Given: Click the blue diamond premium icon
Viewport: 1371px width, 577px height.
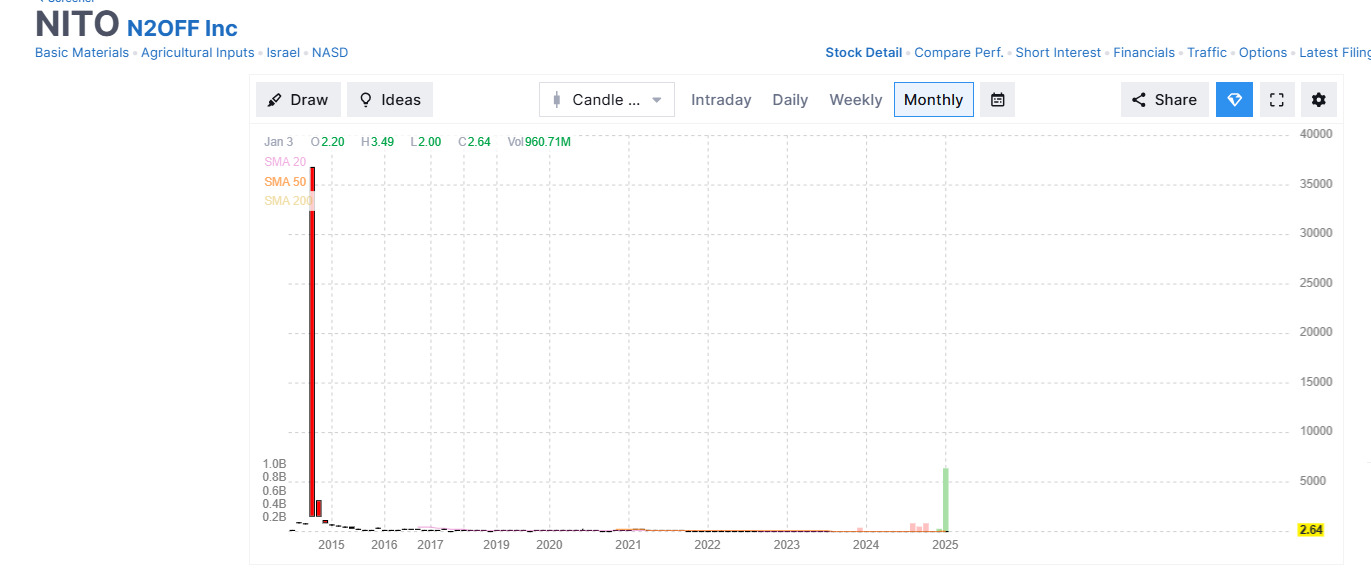Looking at the screenshot, I should click(x=1234, y=100).
